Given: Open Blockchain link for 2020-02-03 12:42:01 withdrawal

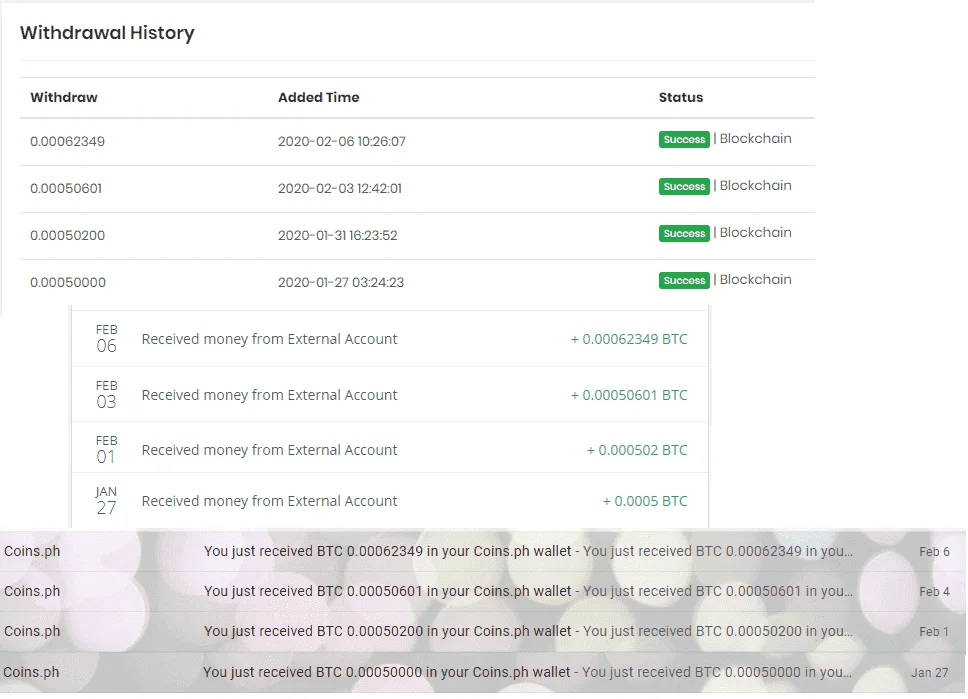Looking at the screenshot, I should point(756,186).
